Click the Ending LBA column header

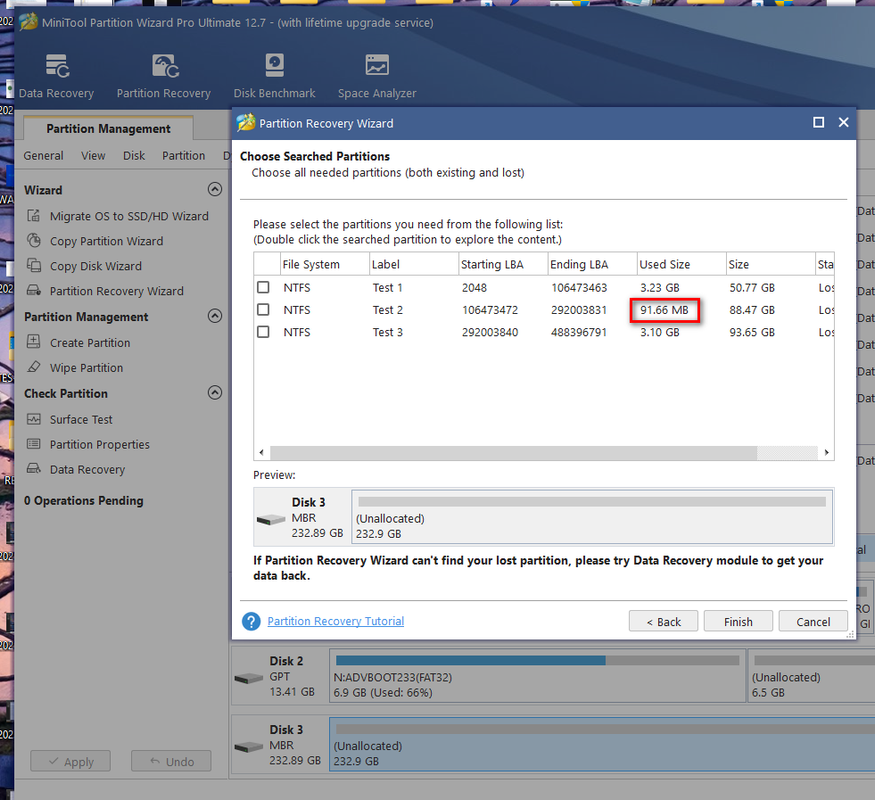pyautogui.click(x=593, y=264)
